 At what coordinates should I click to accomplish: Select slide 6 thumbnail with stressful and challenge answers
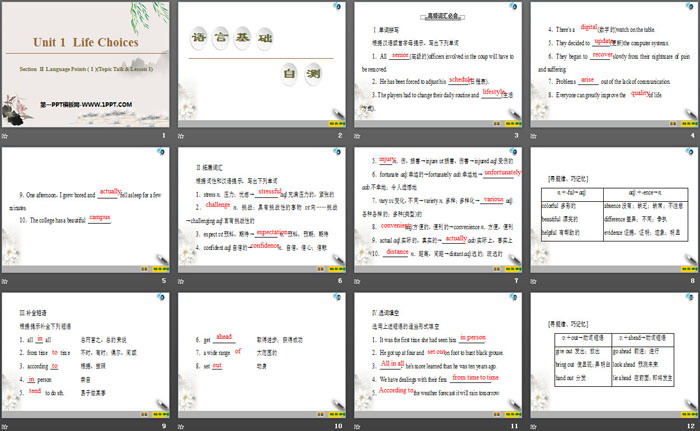262,210
